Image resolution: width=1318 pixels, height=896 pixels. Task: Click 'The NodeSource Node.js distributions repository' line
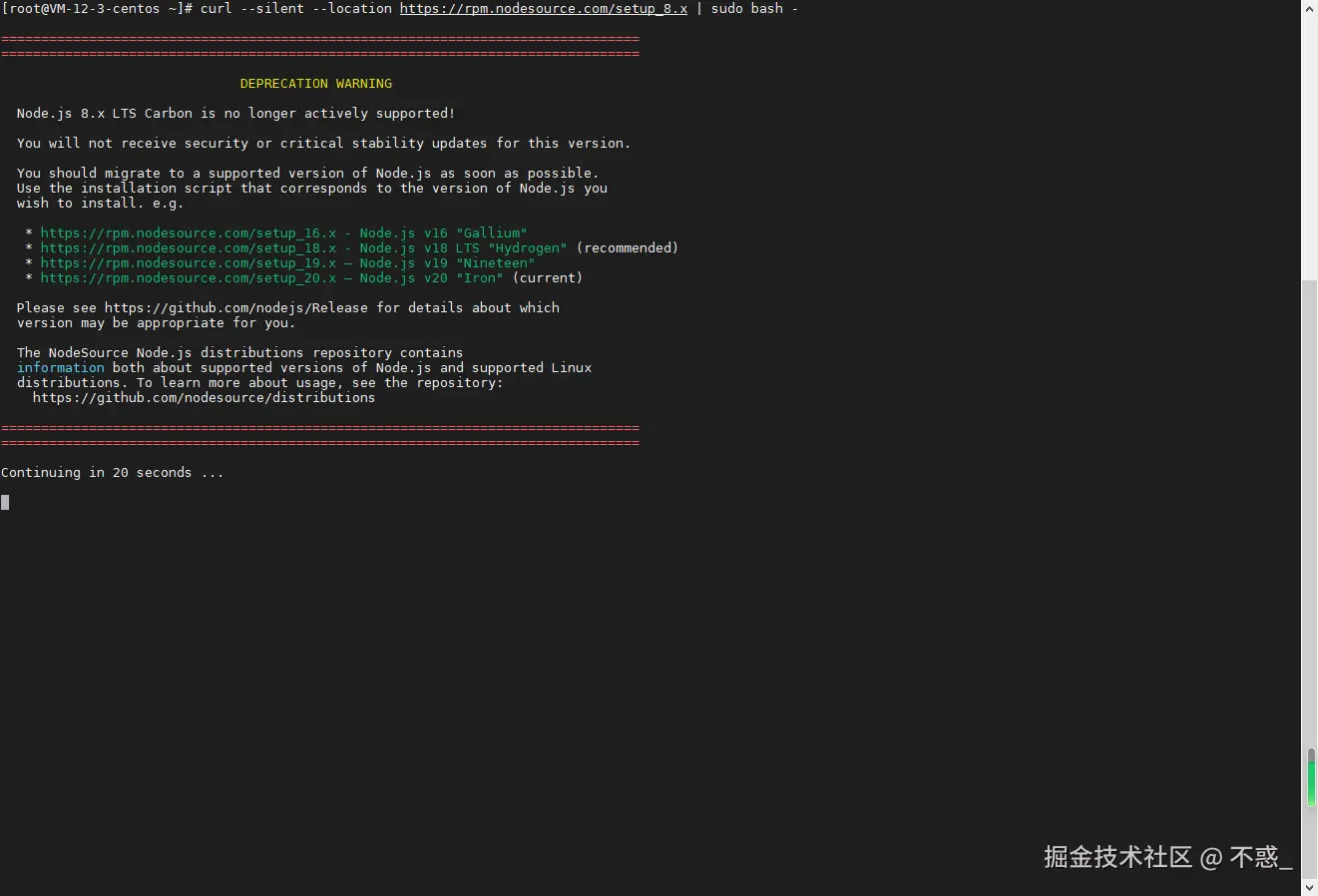[240, 352]
